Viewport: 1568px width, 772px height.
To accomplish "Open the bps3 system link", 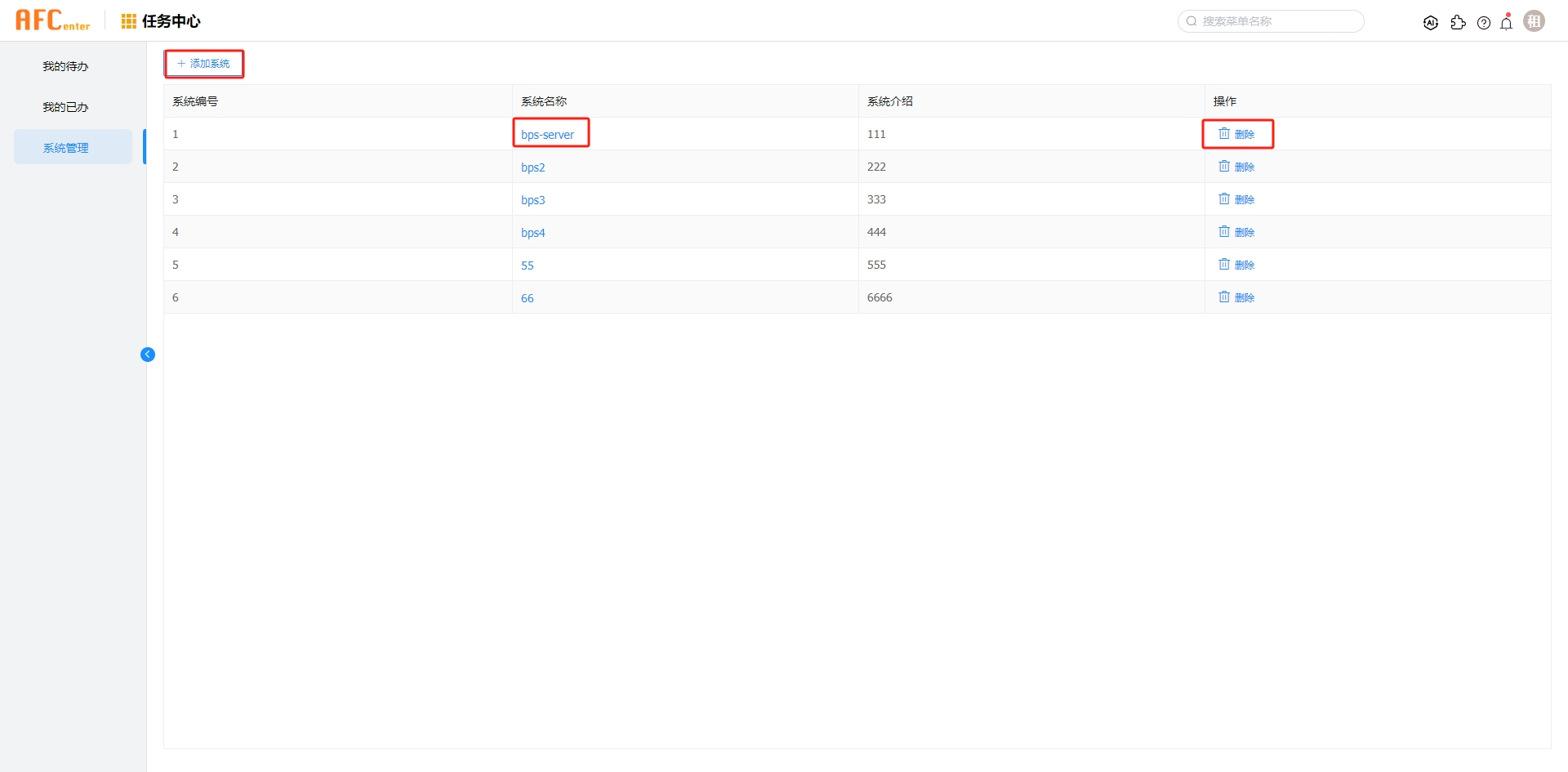I will pyautogui.click(x=532, y=200).
